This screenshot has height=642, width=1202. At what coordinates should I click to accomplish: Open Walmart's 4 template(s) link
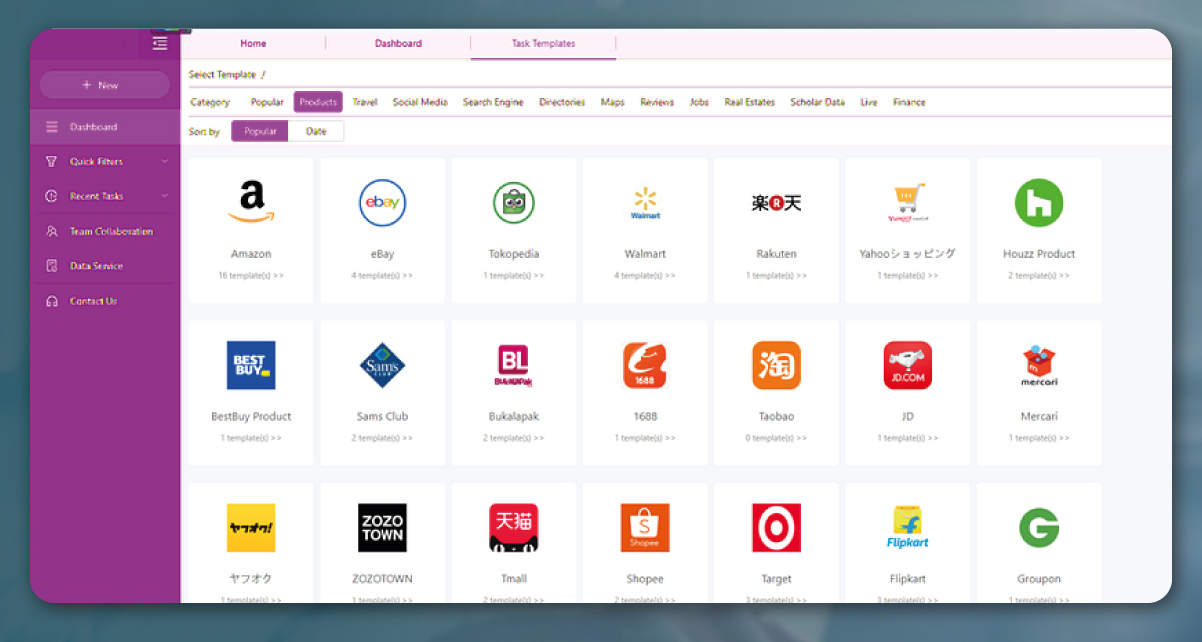[x=645, y=275]
